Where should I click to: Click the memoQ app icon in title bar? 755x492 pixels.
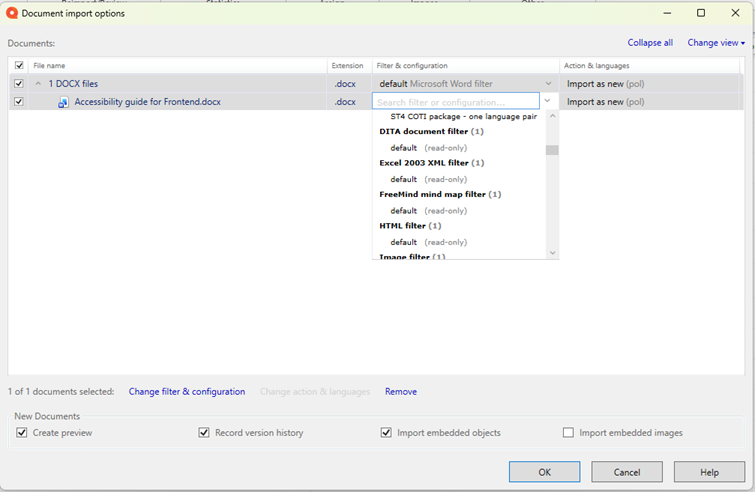(x=12, y=13)
